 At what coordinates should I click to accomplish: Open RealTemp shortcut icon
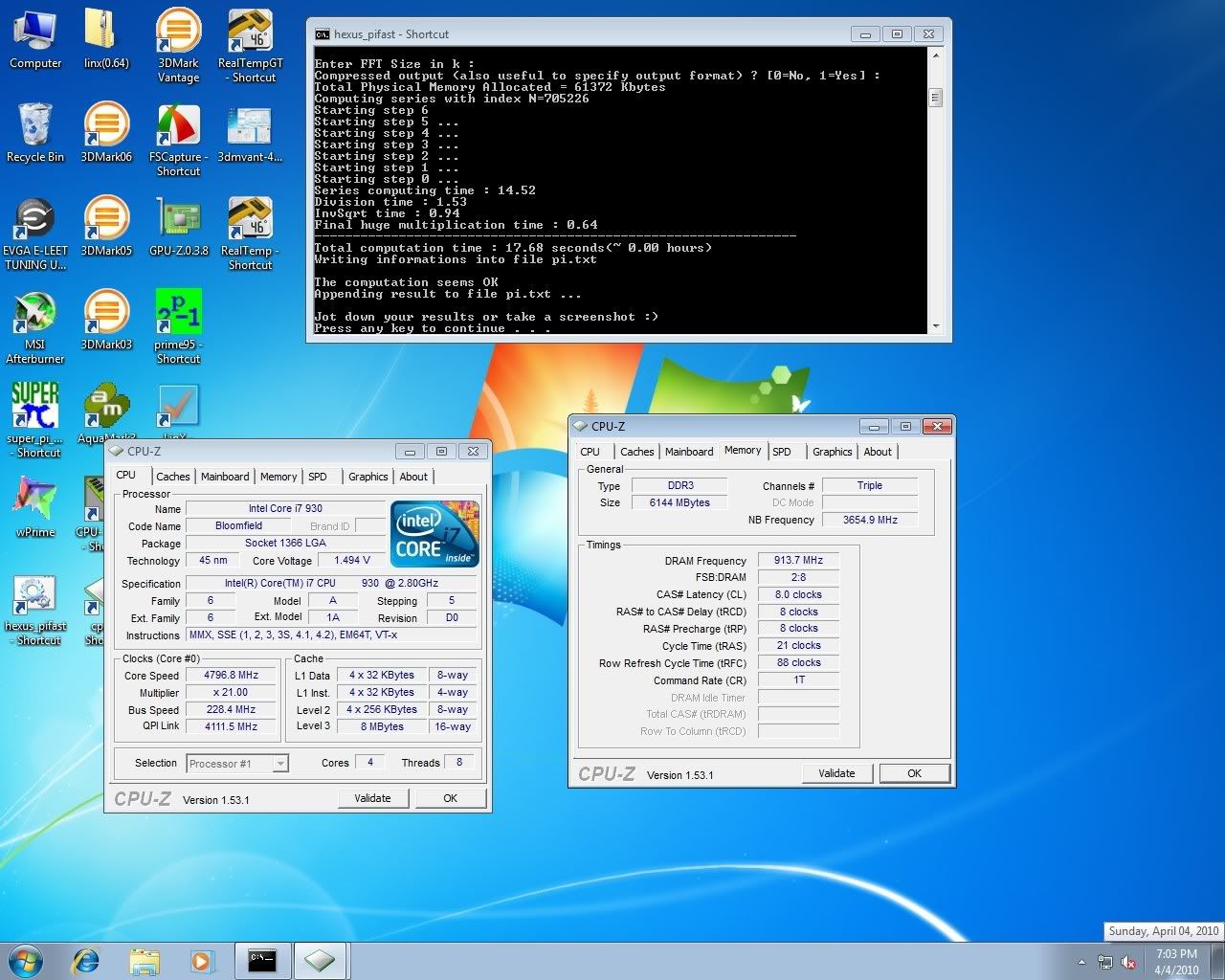pyautogui.click(x=250, y=234)
